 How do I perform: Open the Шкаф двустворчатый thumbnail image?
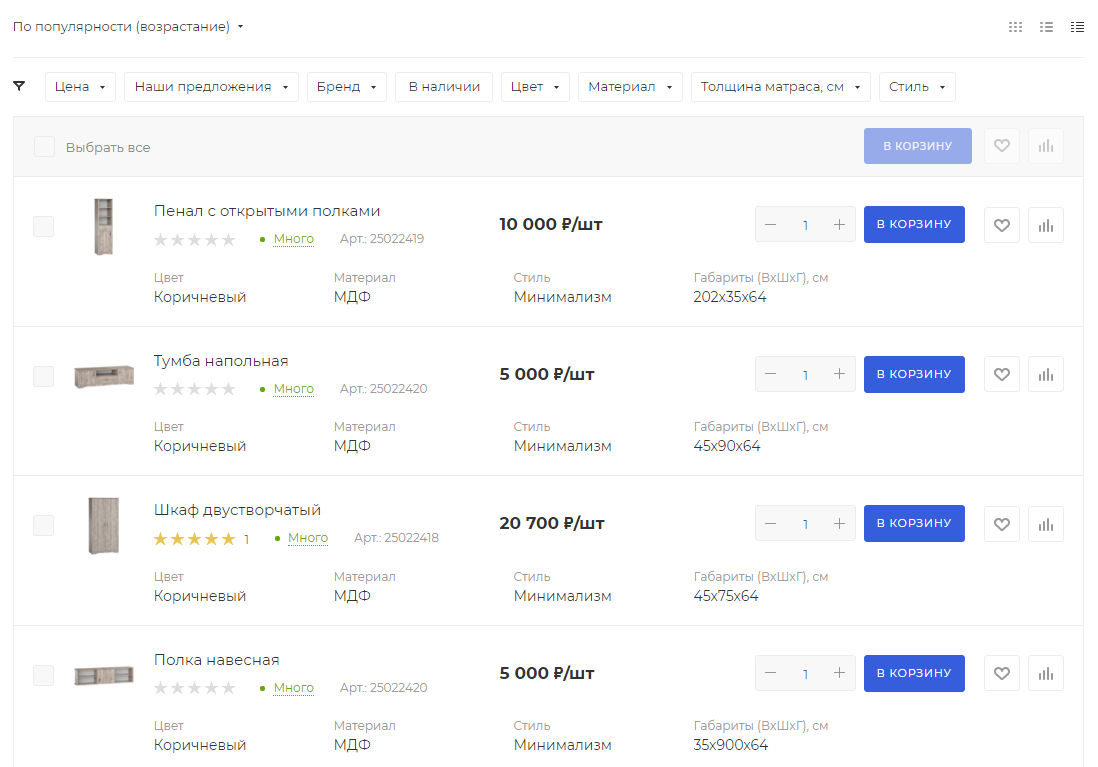[x=104, y=525]
